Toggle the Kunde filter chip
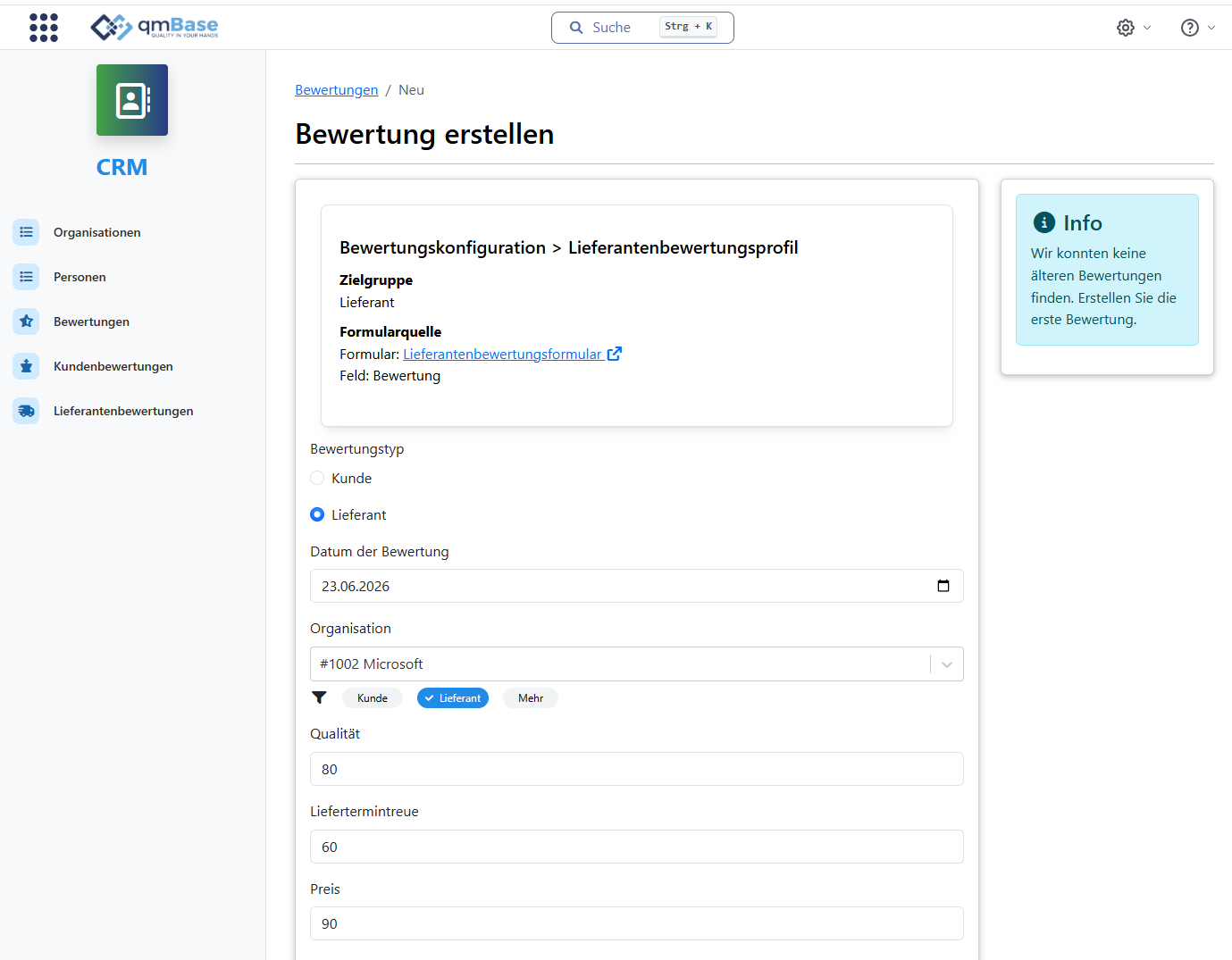This screenshot has height=960, width=1232. pos(373,698)
